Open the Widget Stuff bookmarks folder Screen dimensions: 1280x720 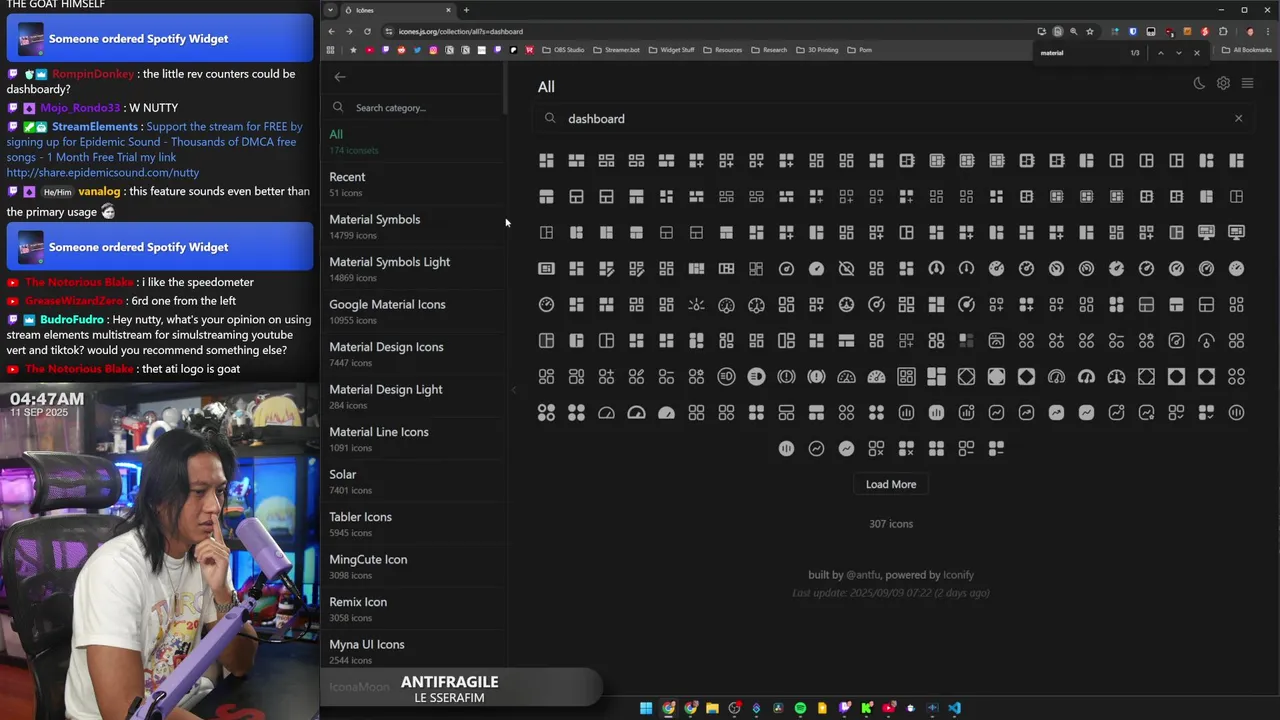pos(671,50)
